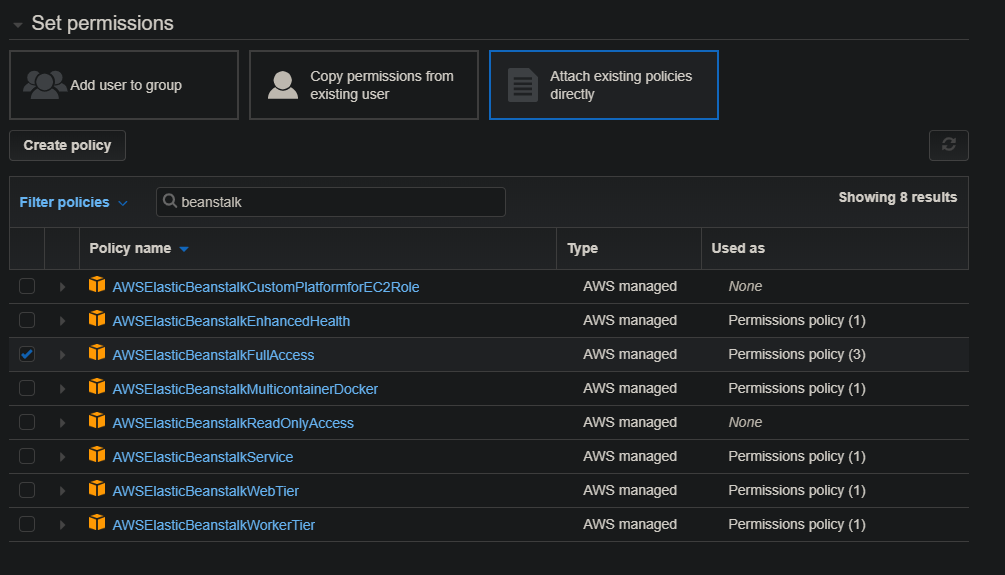Viewport: 1005px width, 575px height.
Task: Select the AWSElasticBeanstalkWebTier checkbox
Action: [x=27, y=490]
